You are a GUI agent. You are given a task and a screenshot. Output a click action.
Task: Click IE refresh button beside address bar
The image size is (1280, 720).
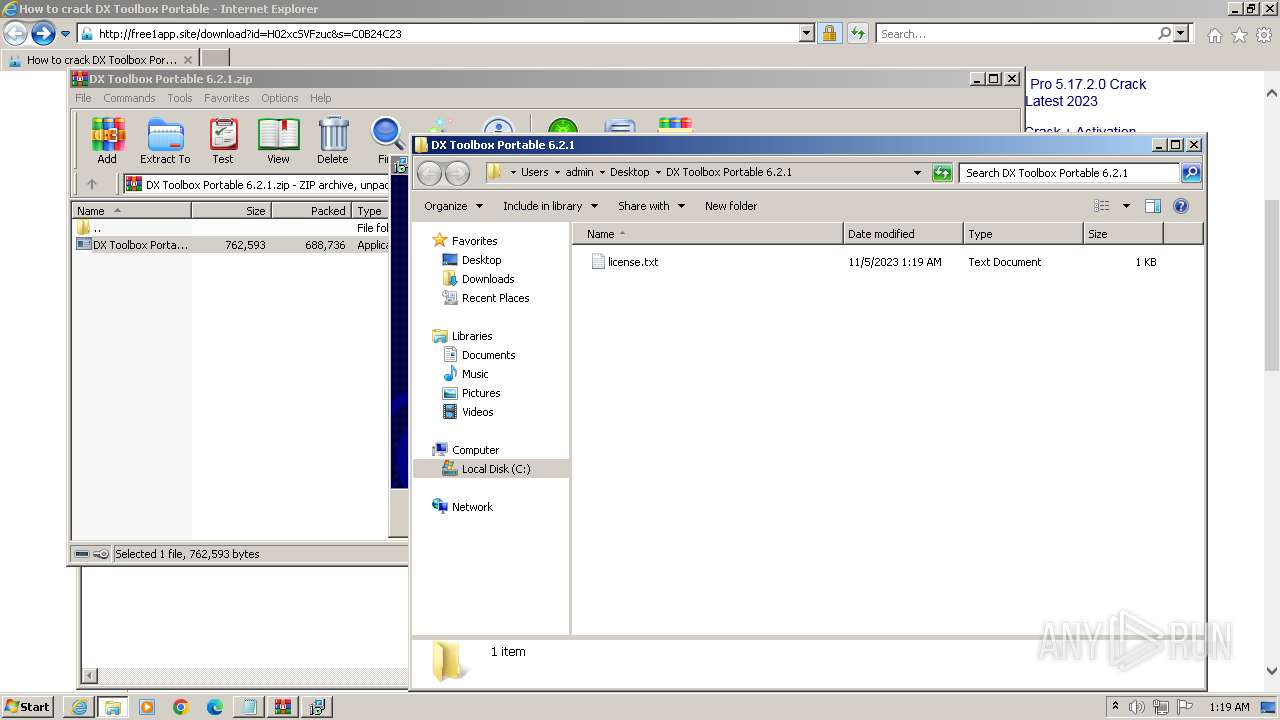coord(857,33)
